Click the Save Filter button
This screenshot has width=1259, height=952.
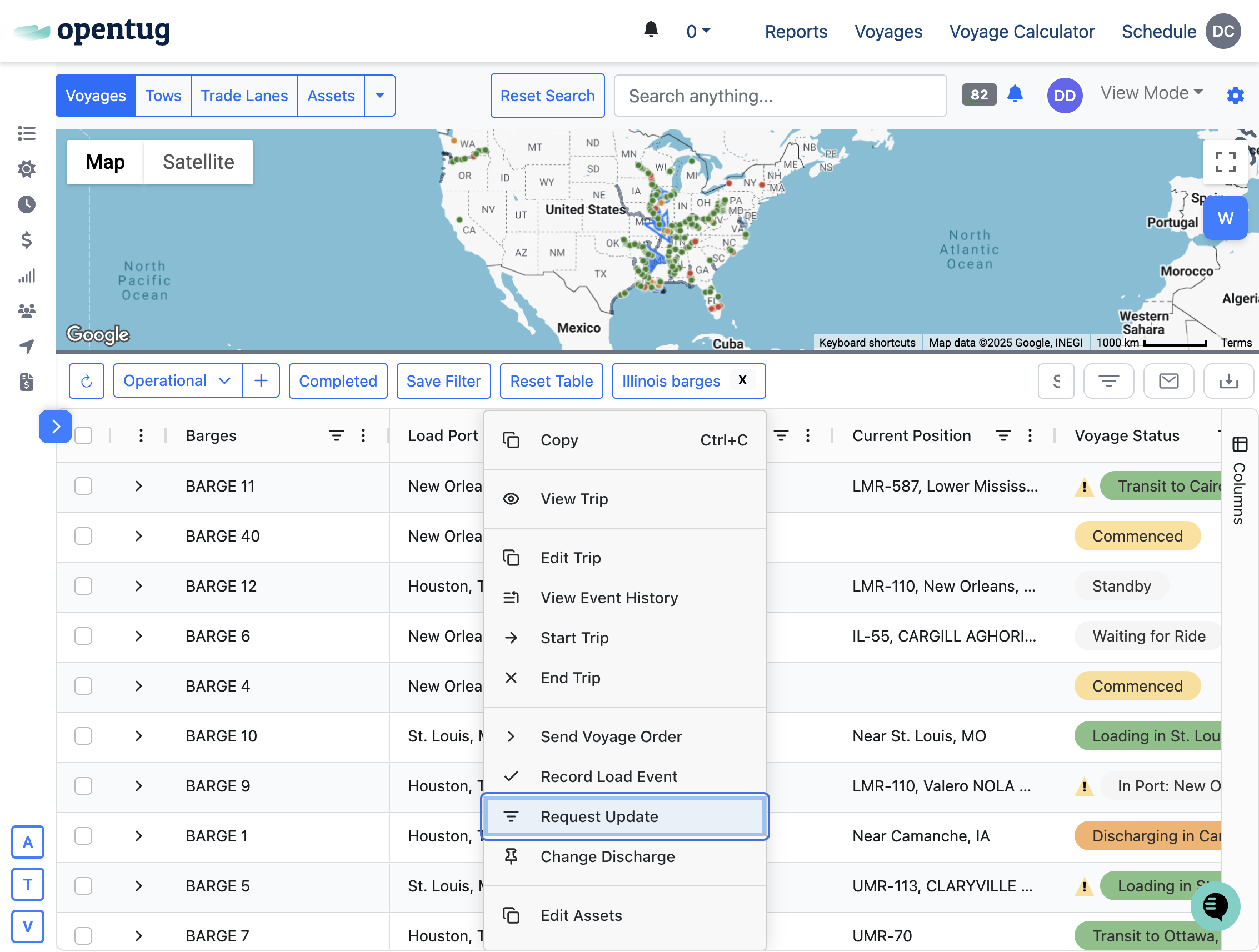click(443, 381)
